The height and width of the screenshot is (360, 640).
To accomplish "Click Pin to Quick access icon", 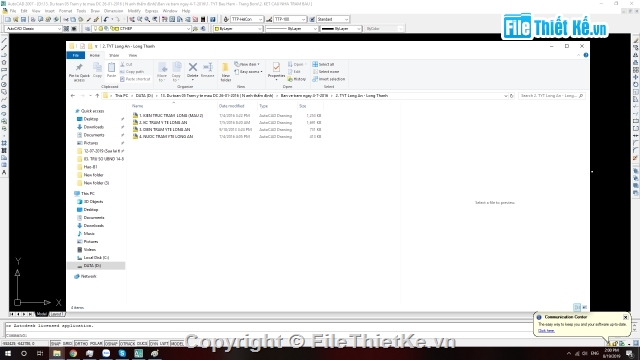I will click(79, 72).
